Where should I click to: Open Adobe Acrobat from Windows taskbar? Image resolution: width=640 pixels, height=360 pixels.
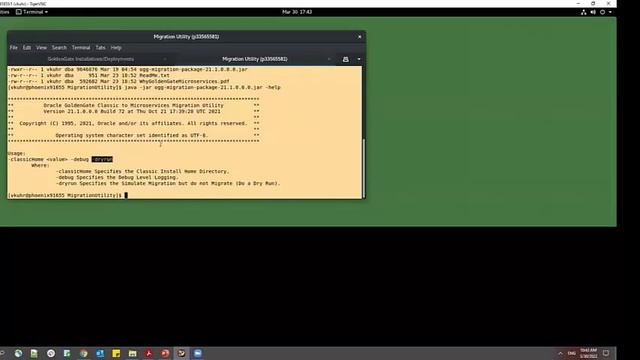coord(149,353)
